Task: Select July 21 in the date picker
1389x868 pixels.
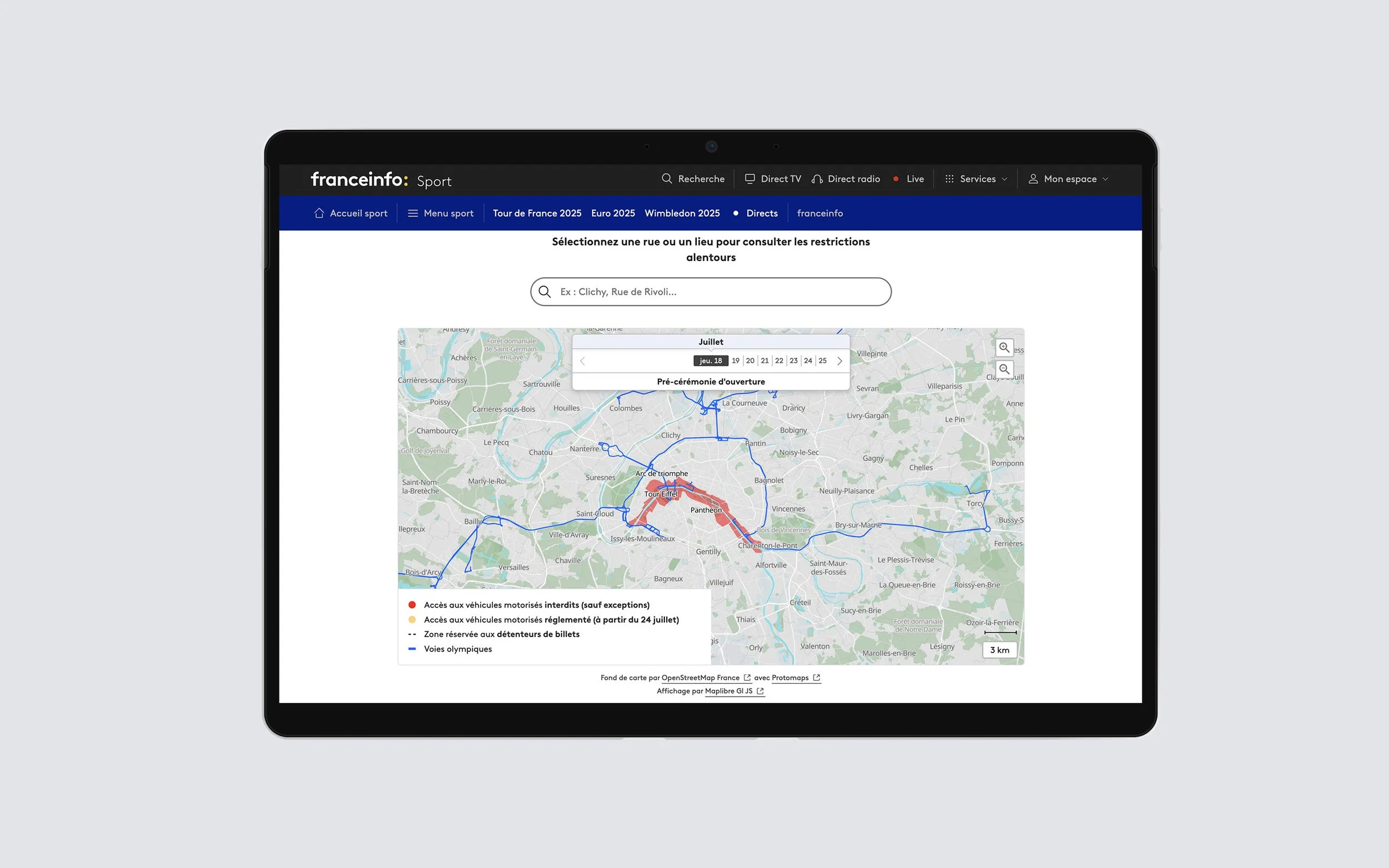Action: 765,360
